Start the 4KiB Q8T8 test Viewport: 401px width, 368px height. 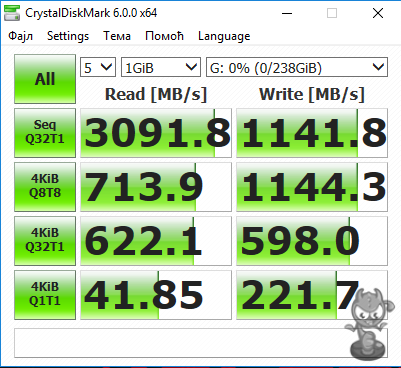point(45,187)
